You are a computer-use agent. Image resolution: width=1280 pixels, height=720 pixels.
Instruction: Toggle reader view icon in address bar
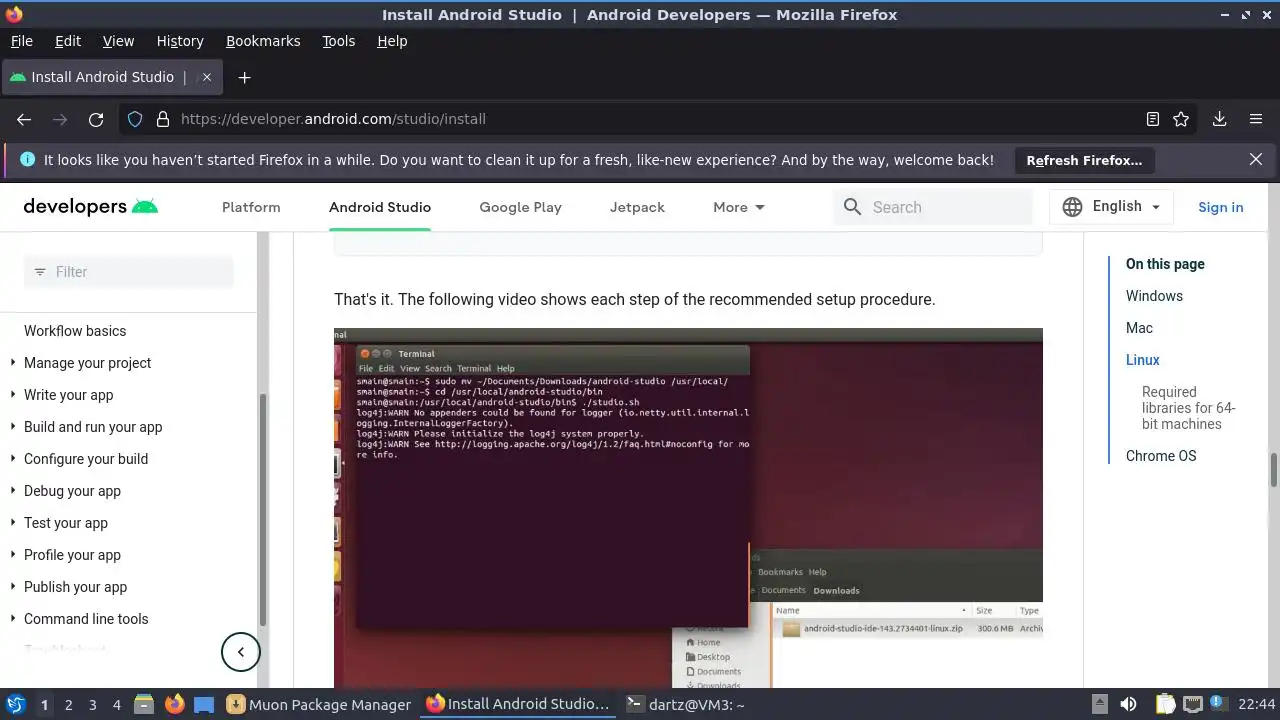point(1153,119)
